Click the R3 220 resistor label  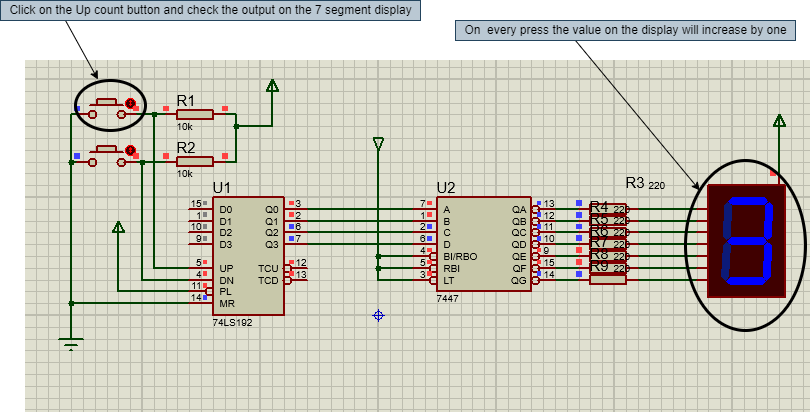tap(644, 183)
